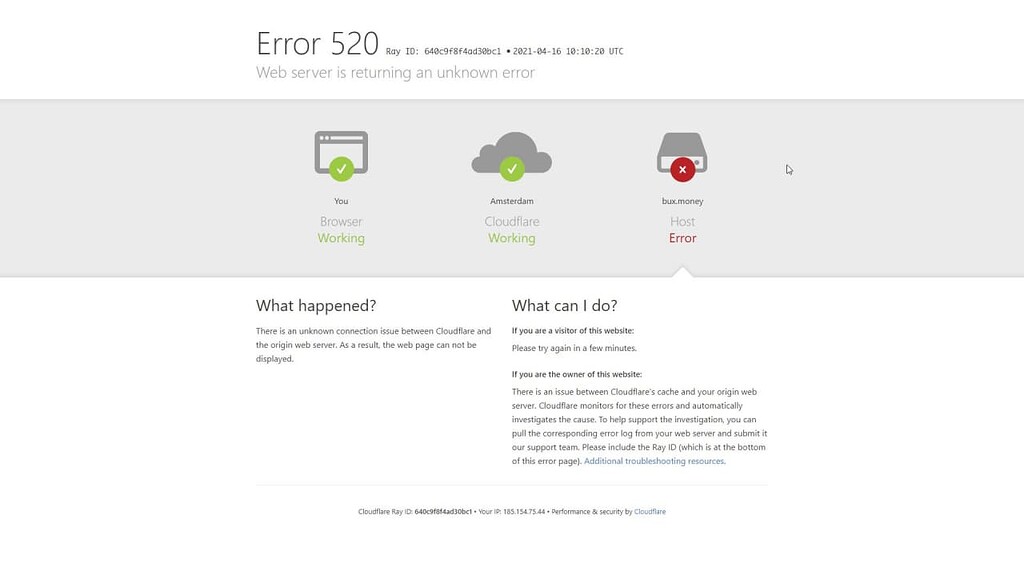Image resolution: width=1024 pixels, height=563 pixels.
Task: Click the Ray ID text in header
Action: pyautogui.click(x=443, y=51)
